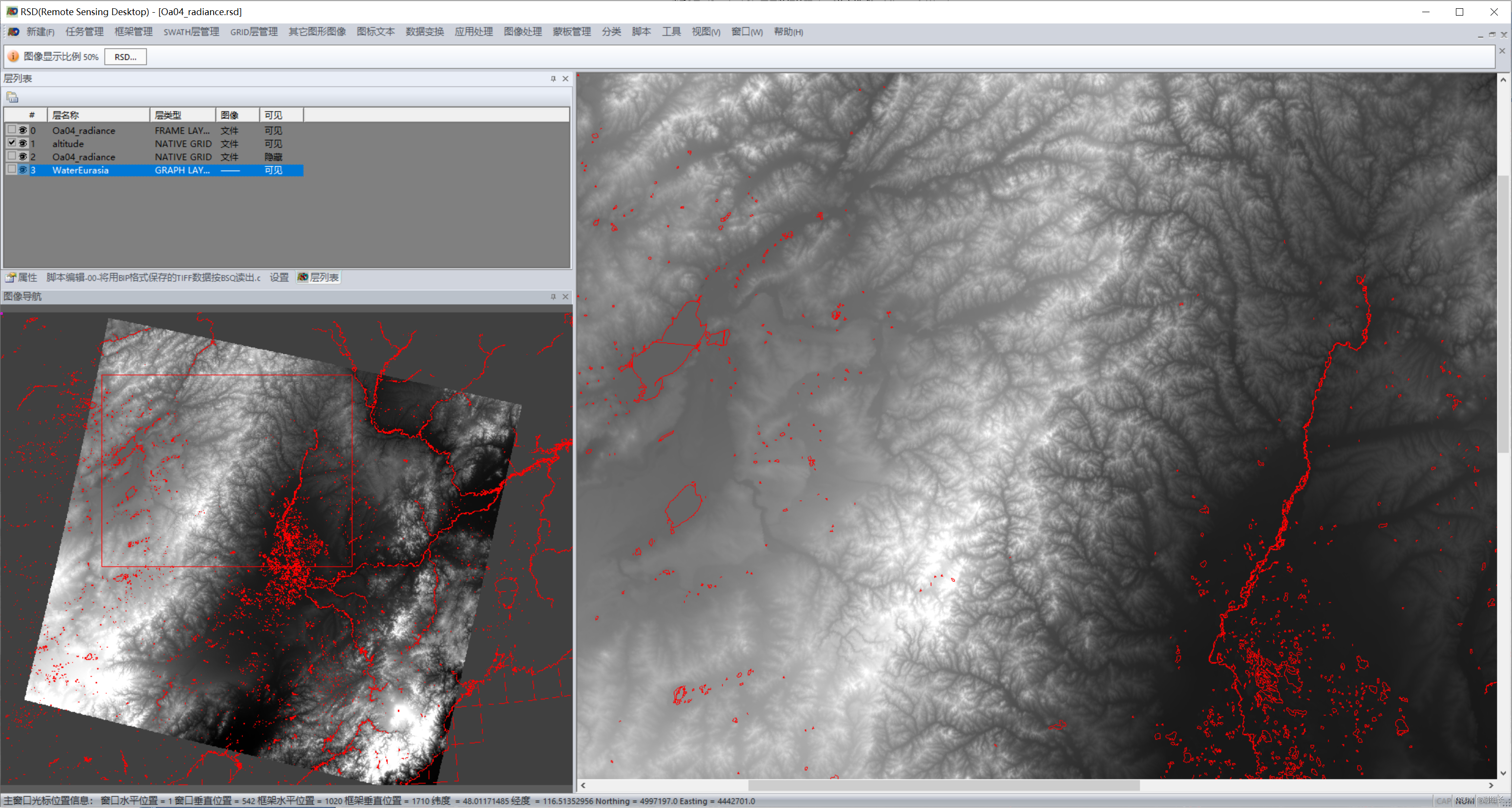Click the layer list toolbar properties icon

pos(12,97)
